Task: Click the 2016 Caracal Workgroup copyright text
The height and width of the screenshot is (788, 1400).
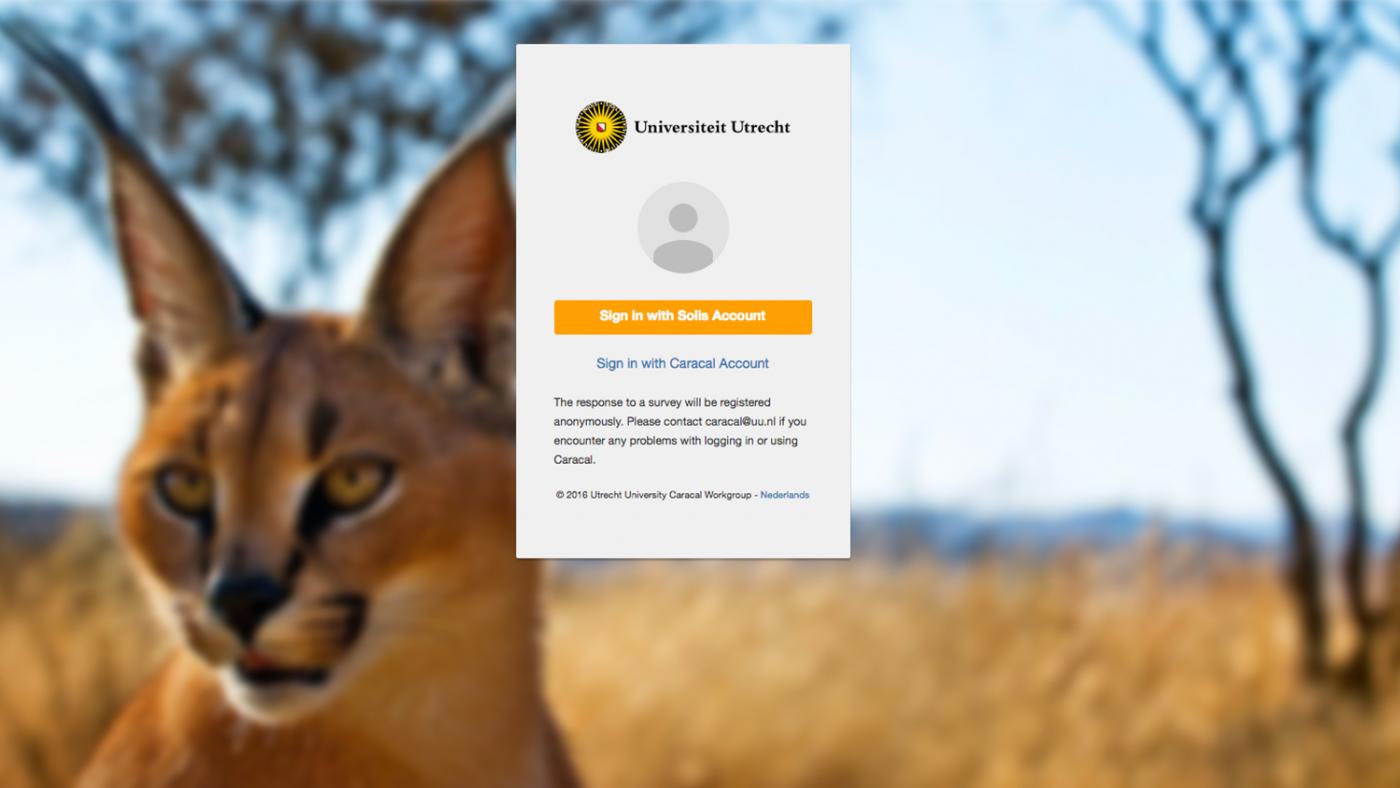Action: pyautogui.click(x=655, y=495)
